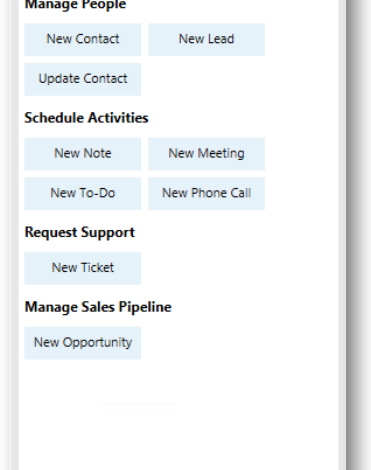Click blank area right of New Ticket
Screen dimensions: 371x470
pyautogui.click(x=207, y=268)
